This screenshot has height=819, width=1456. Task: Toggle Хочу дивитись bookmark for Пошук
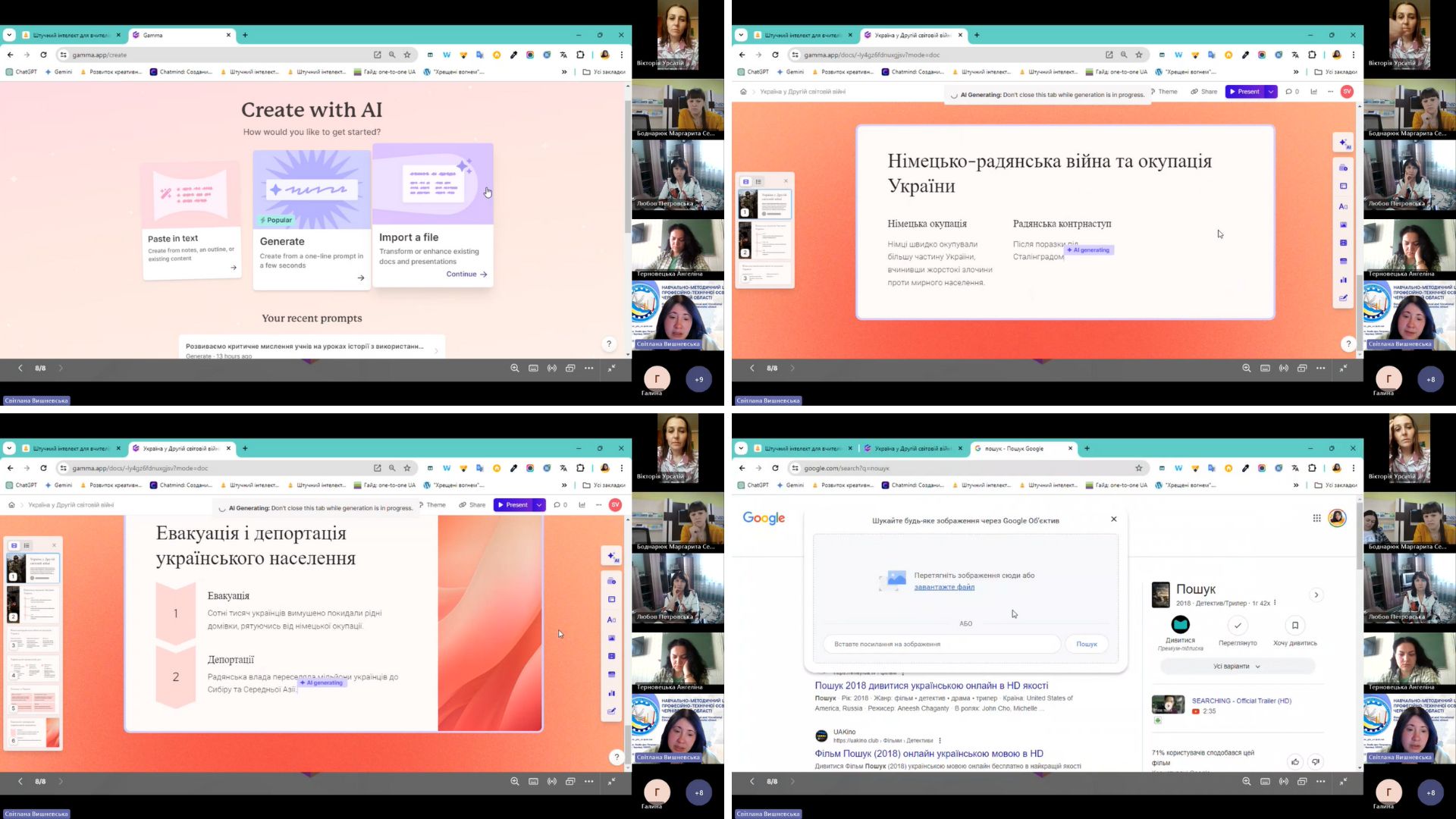1294,626
